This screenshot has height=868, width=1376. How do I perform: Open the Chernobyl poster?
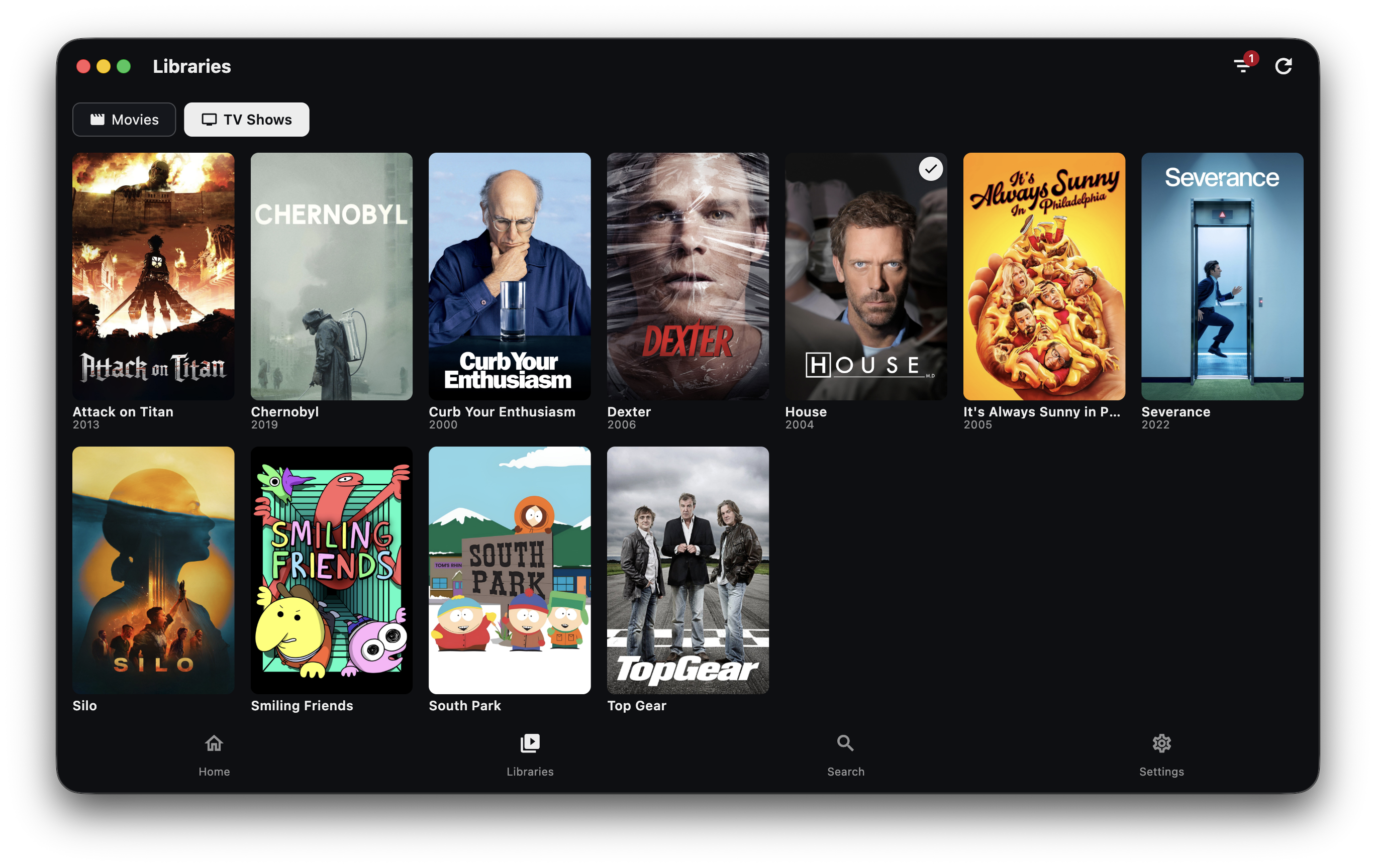(x=331, y=276)
